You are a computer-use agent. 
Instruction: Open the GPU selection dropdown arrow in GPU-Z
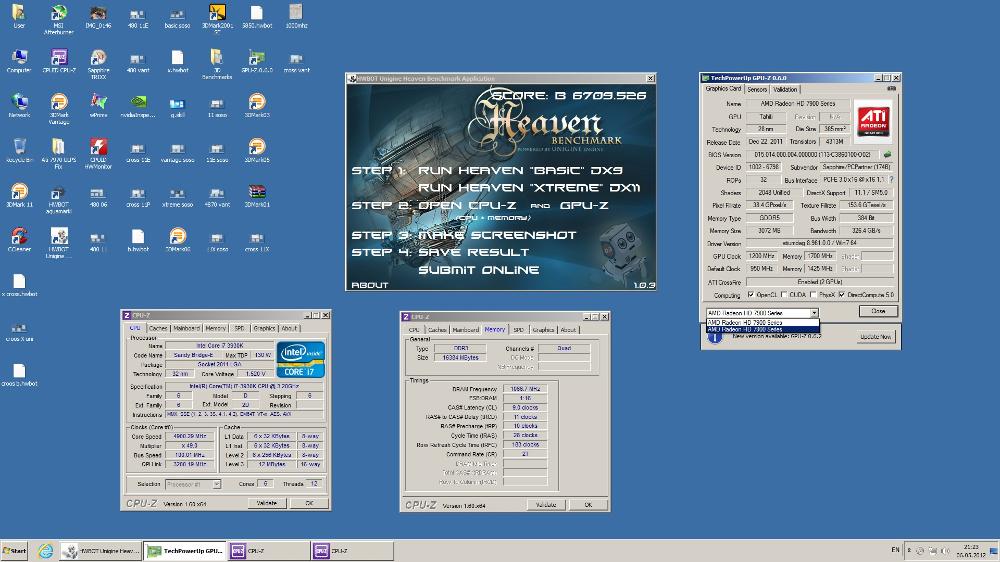click(814, 313)
